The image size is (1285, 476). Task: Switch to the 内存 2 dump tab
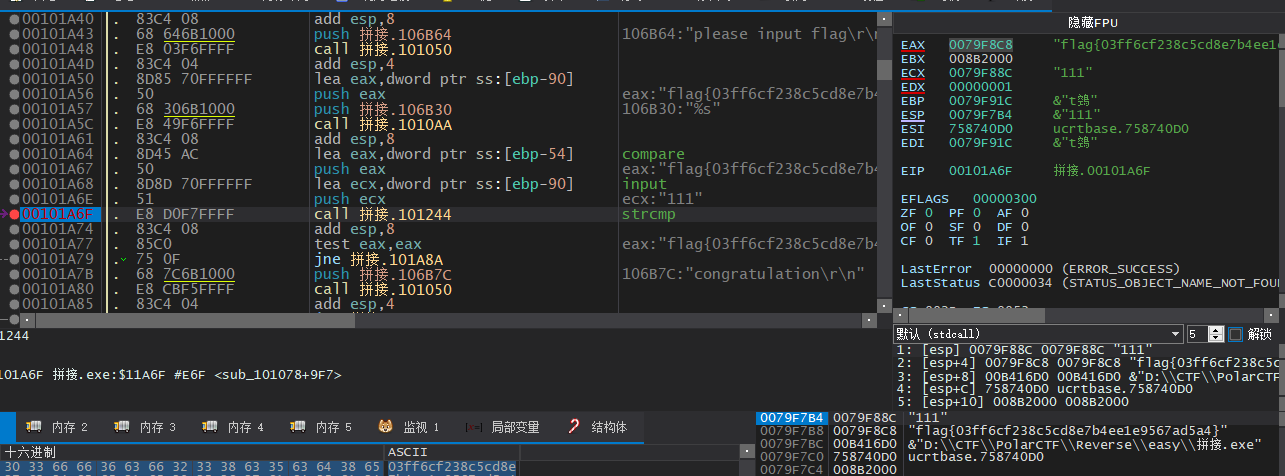point(34,427)
